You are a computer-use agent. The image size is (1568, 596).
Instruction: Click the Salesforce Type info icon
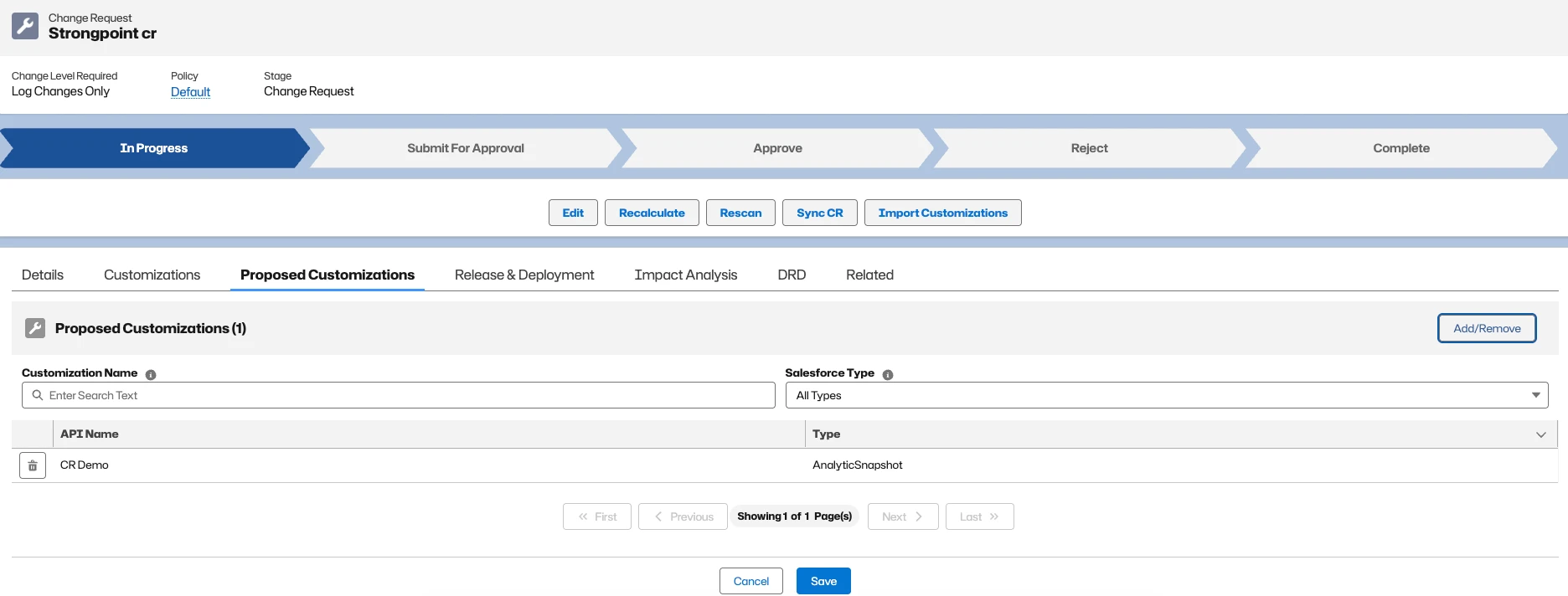pyautogui.click(x=888, y=374)
